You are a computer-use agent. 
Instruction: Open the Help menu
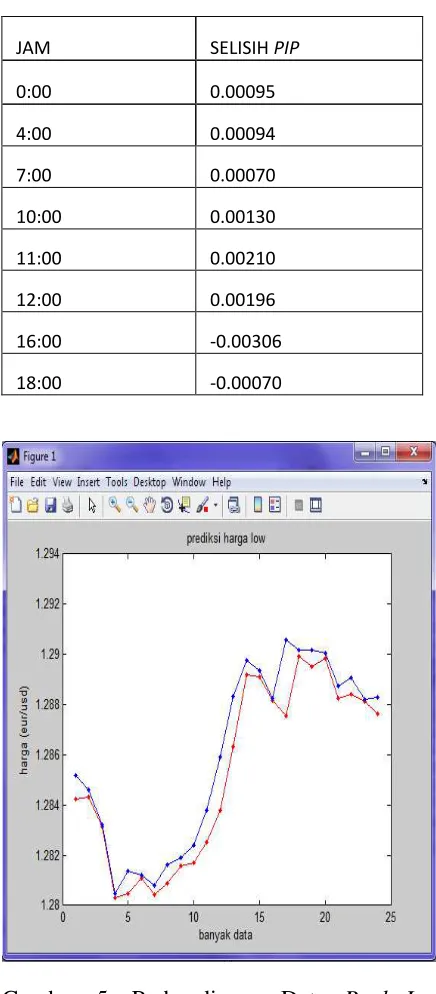click(x=222, y=482)
